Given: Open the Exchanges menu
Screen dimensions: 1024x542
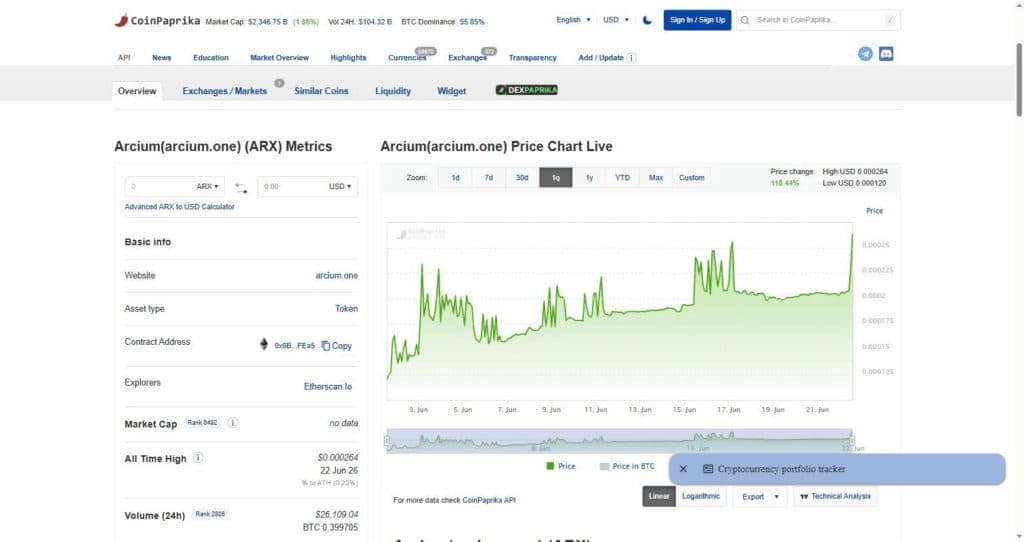Looking at the screenshot, I should (x=468, y=57).
